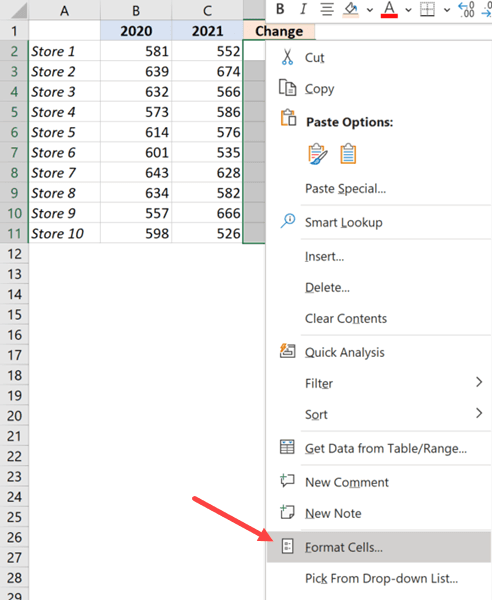Click the borders icon in mini toolbar

427,9
